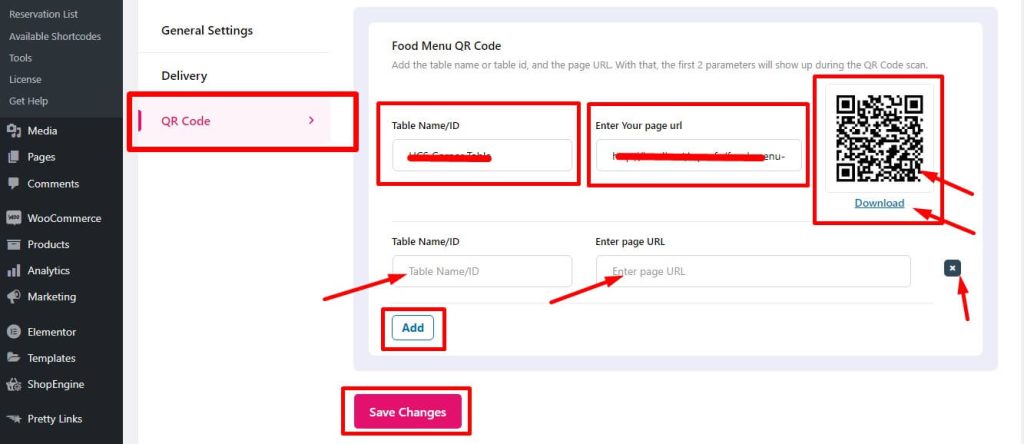Click the Comments bubble icon
This screenshot has height=444, width=1024.
(14, 183)
